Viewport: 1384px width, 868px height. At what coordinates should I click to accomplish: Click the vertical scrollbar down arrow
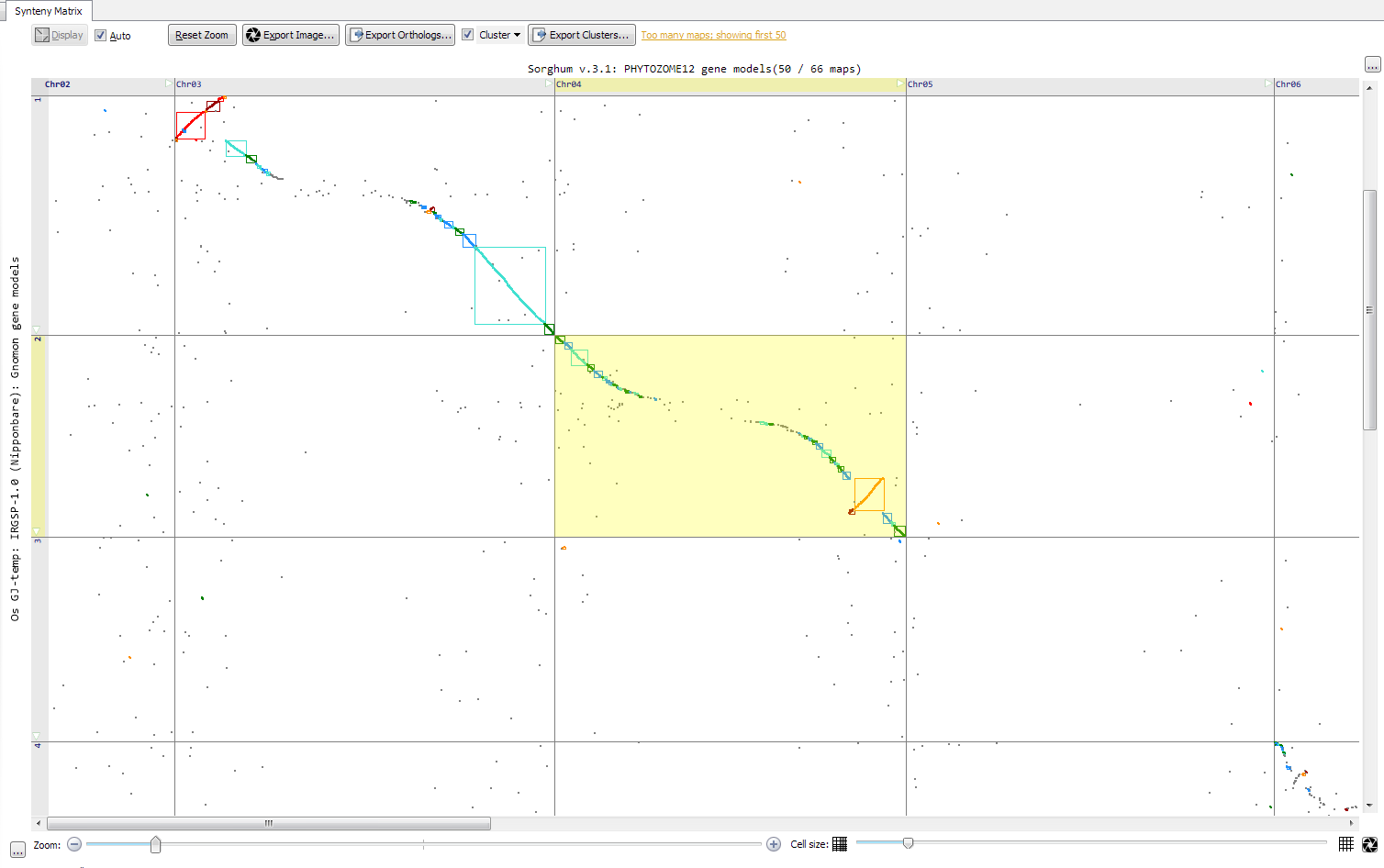pos(1369,806)
